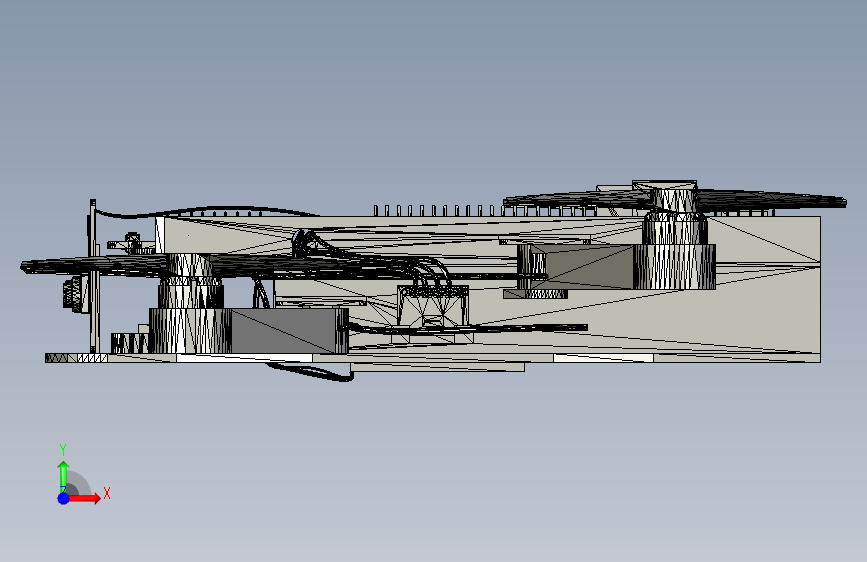Viewport: 867px width, 562px height.
Task: Select the upper right rotor disc of model
Action: pos(675,199)
